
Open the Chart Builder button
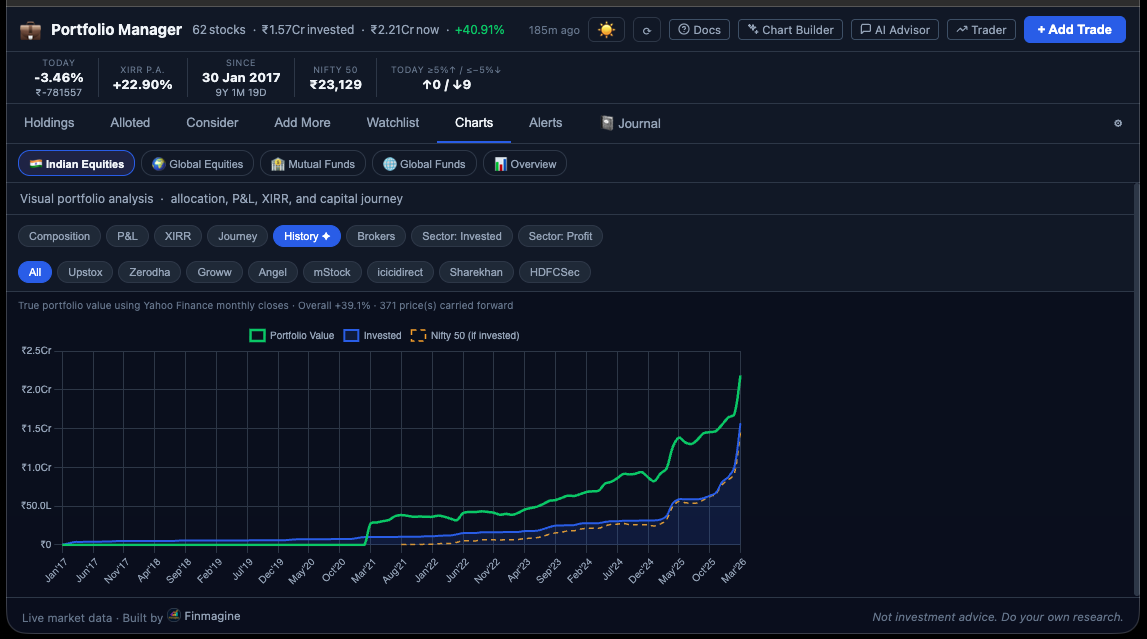coord(790,30)
